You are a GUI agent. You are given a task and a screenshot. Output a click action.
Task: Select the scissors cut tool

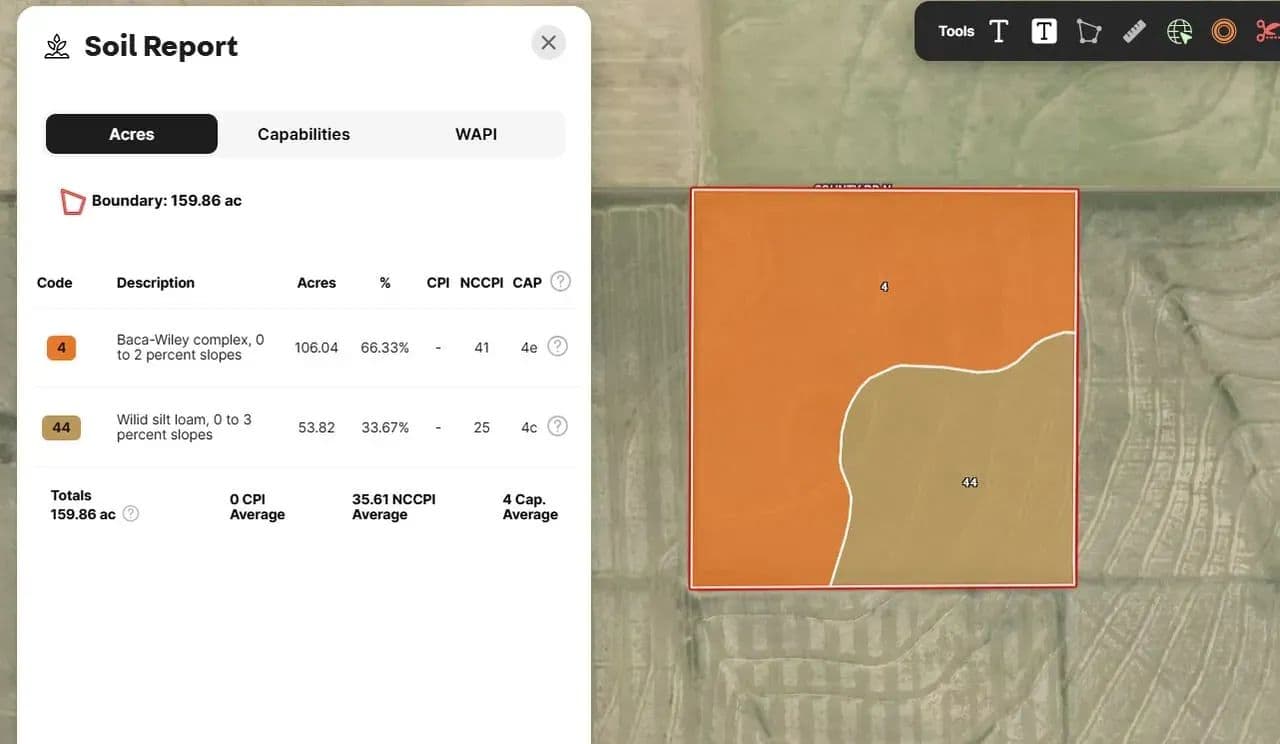(1266, 31)
